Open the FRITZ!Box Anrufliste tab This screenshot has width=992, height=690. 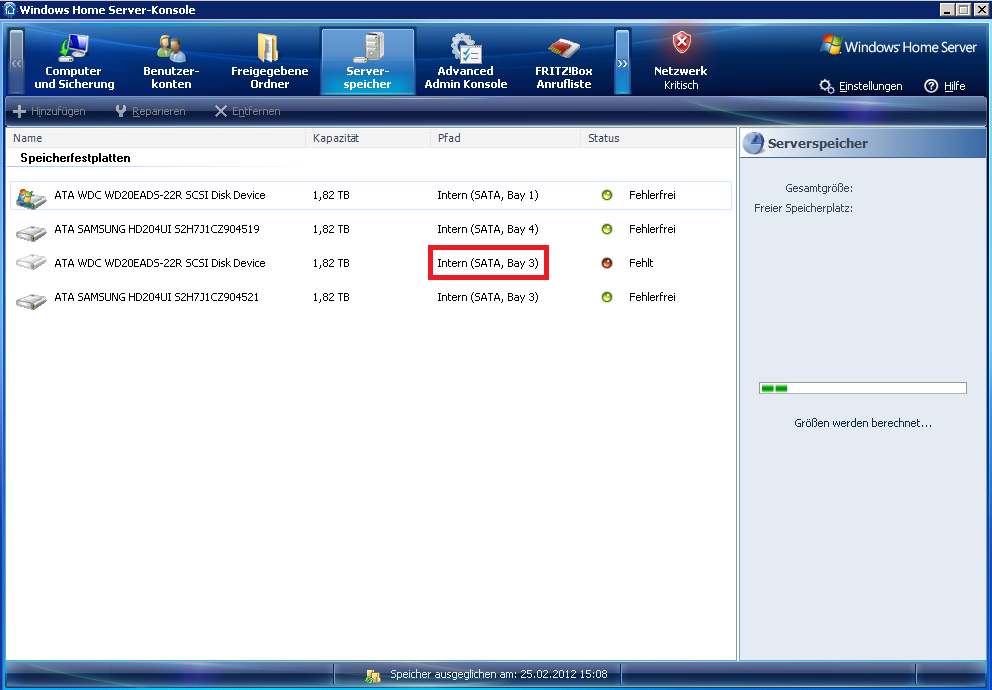point(564,61)
